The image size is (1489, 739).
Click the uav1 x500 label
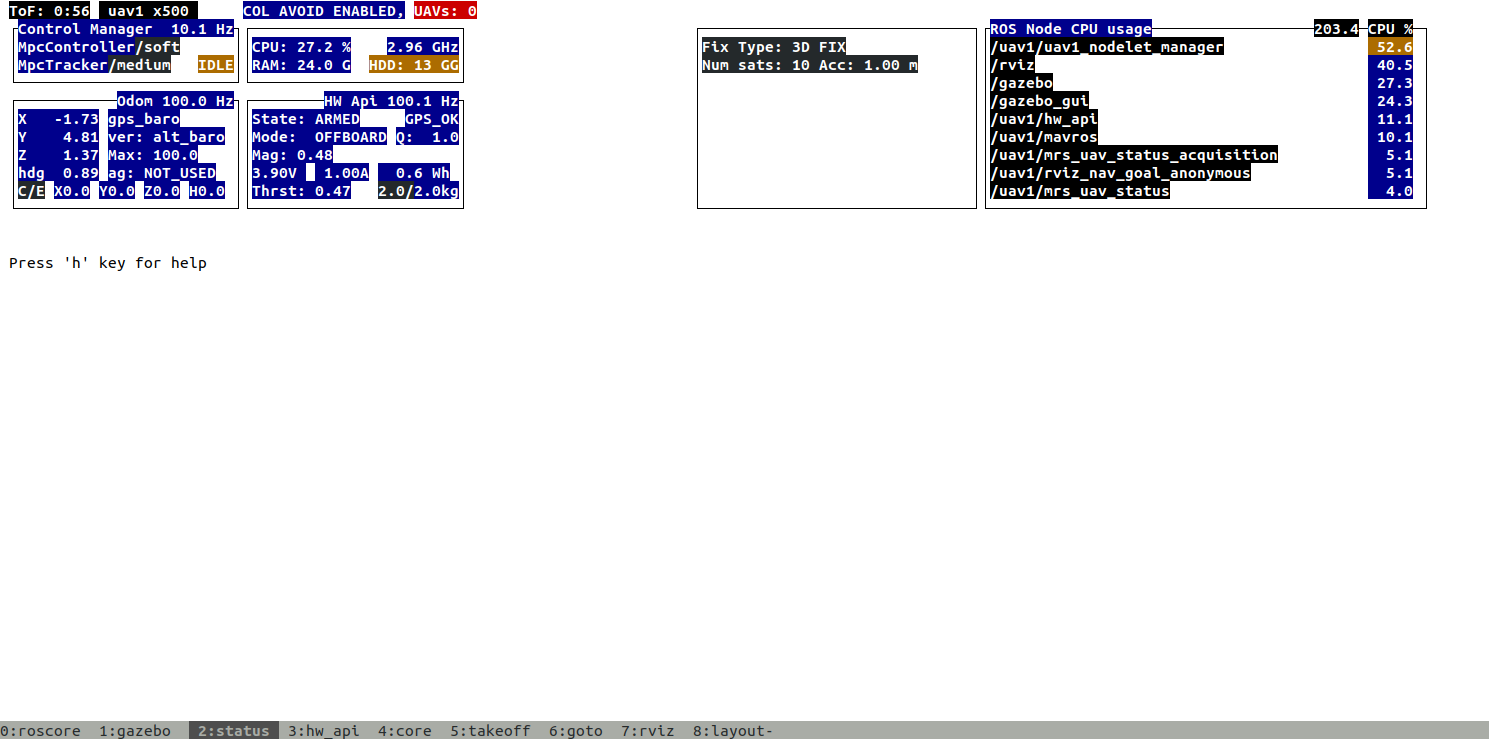click(149, 11)
